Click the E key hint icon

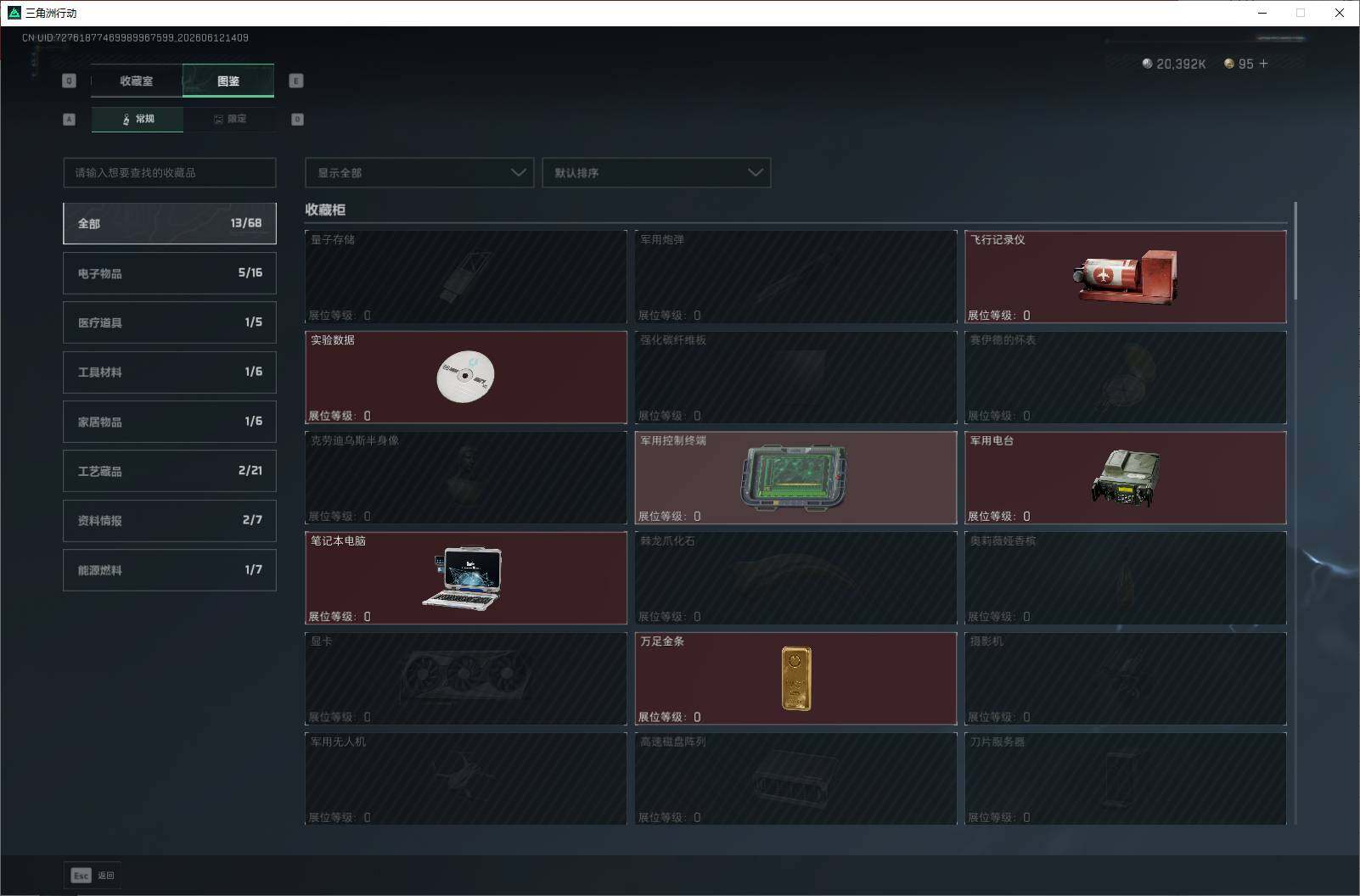click(x=296, y=81)
